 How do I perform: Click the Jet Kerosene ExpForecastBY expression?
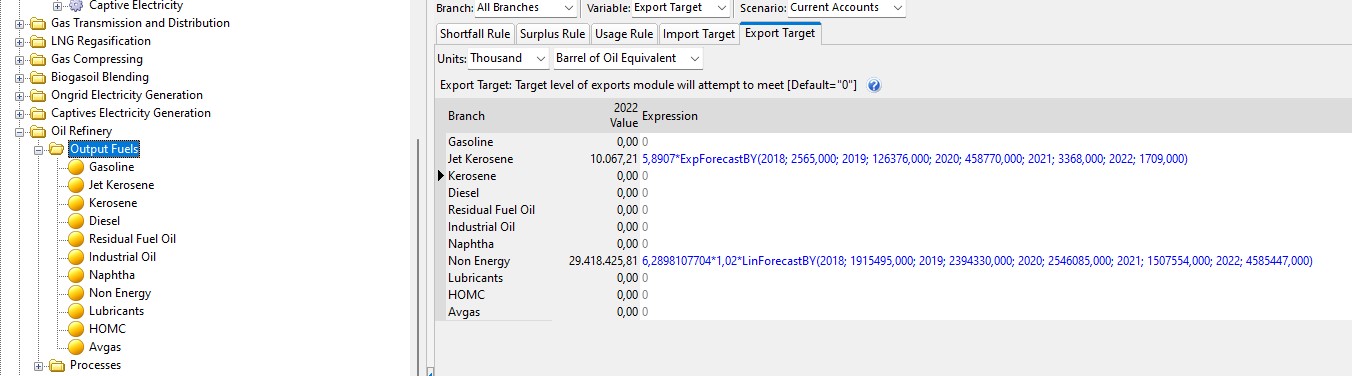point(915,159)
